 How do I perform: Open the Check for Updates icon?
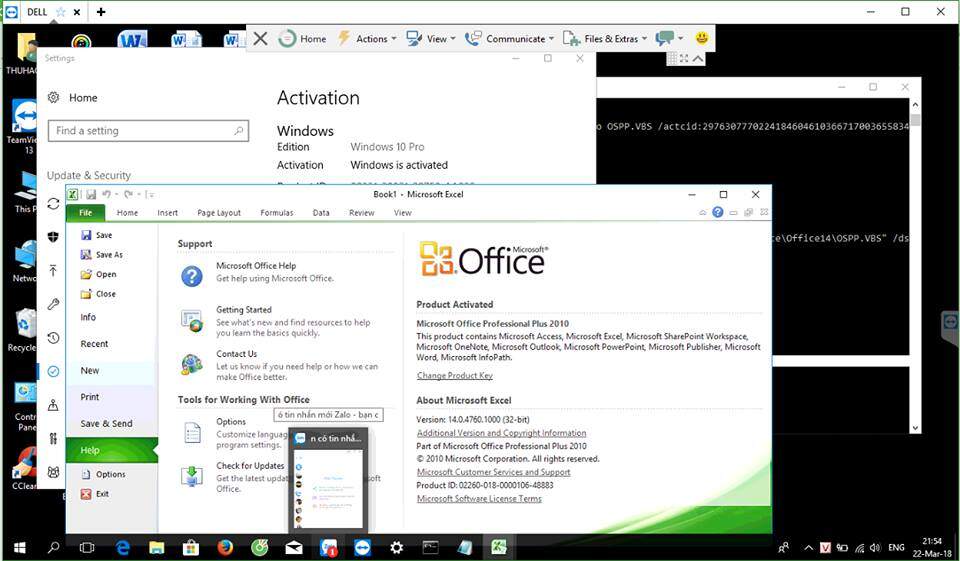(x=191, y=475)
